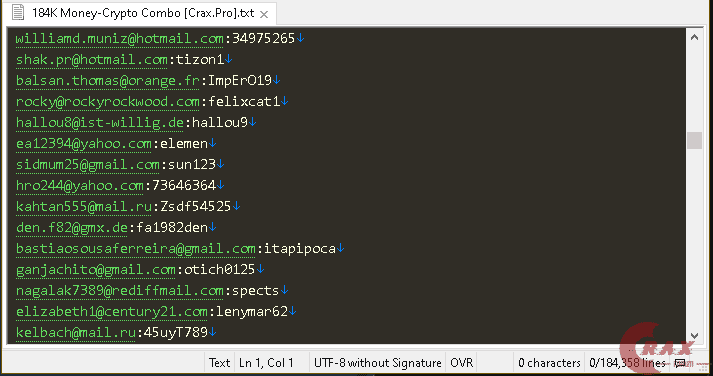
Task: Close the 184K Money-Crypto Combo tab
Action: coord(264,14)
